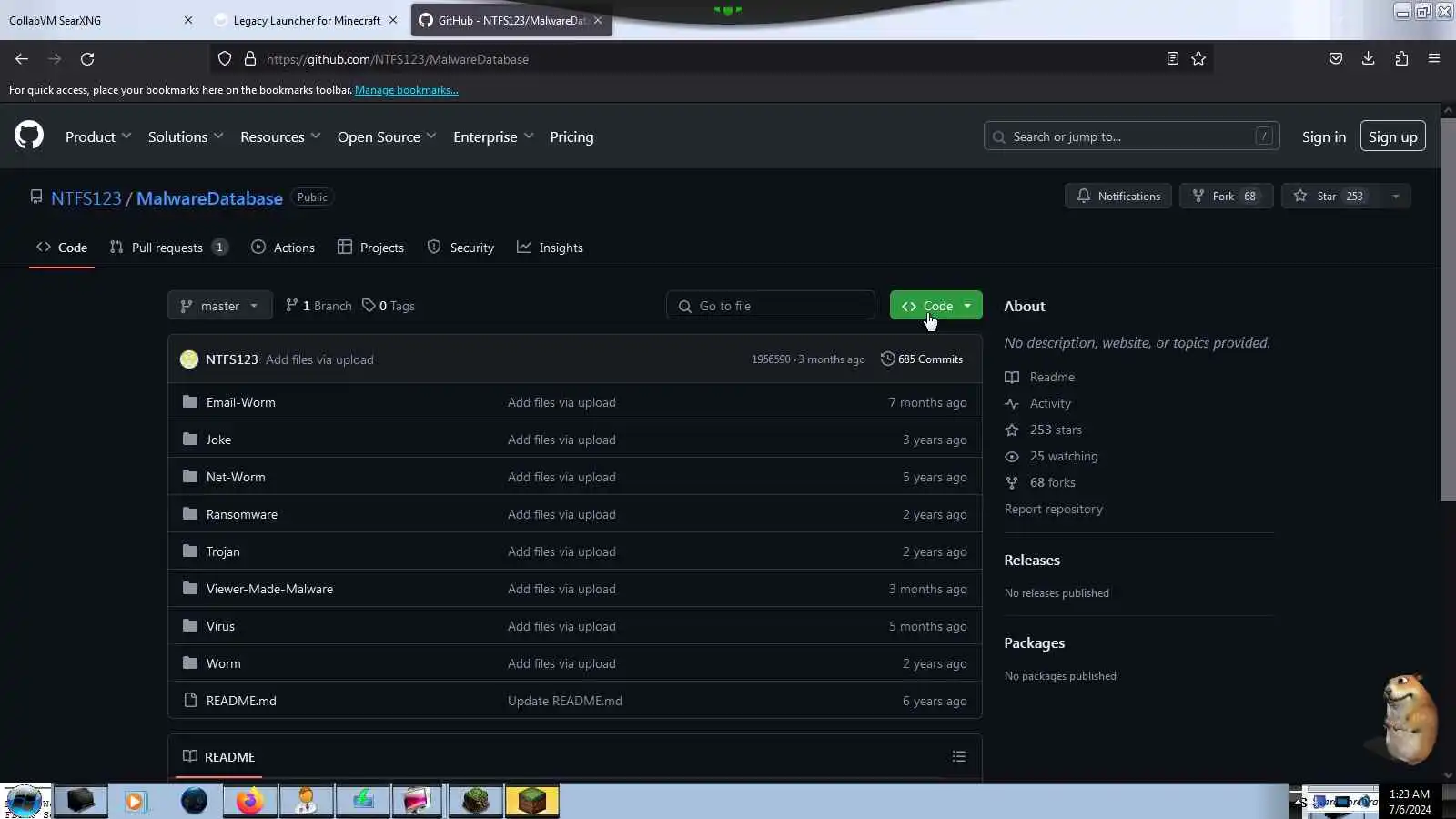The width and height of the screenshot is (1456, 819).
Task: Open Windows Start menu orb
Action: pos(25,802)
